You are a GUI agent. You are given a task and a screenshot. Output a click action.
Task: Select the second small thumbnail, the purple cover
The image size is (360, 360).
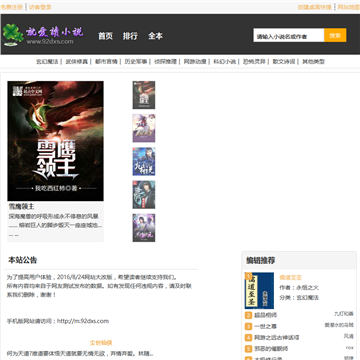click(144, 128)
